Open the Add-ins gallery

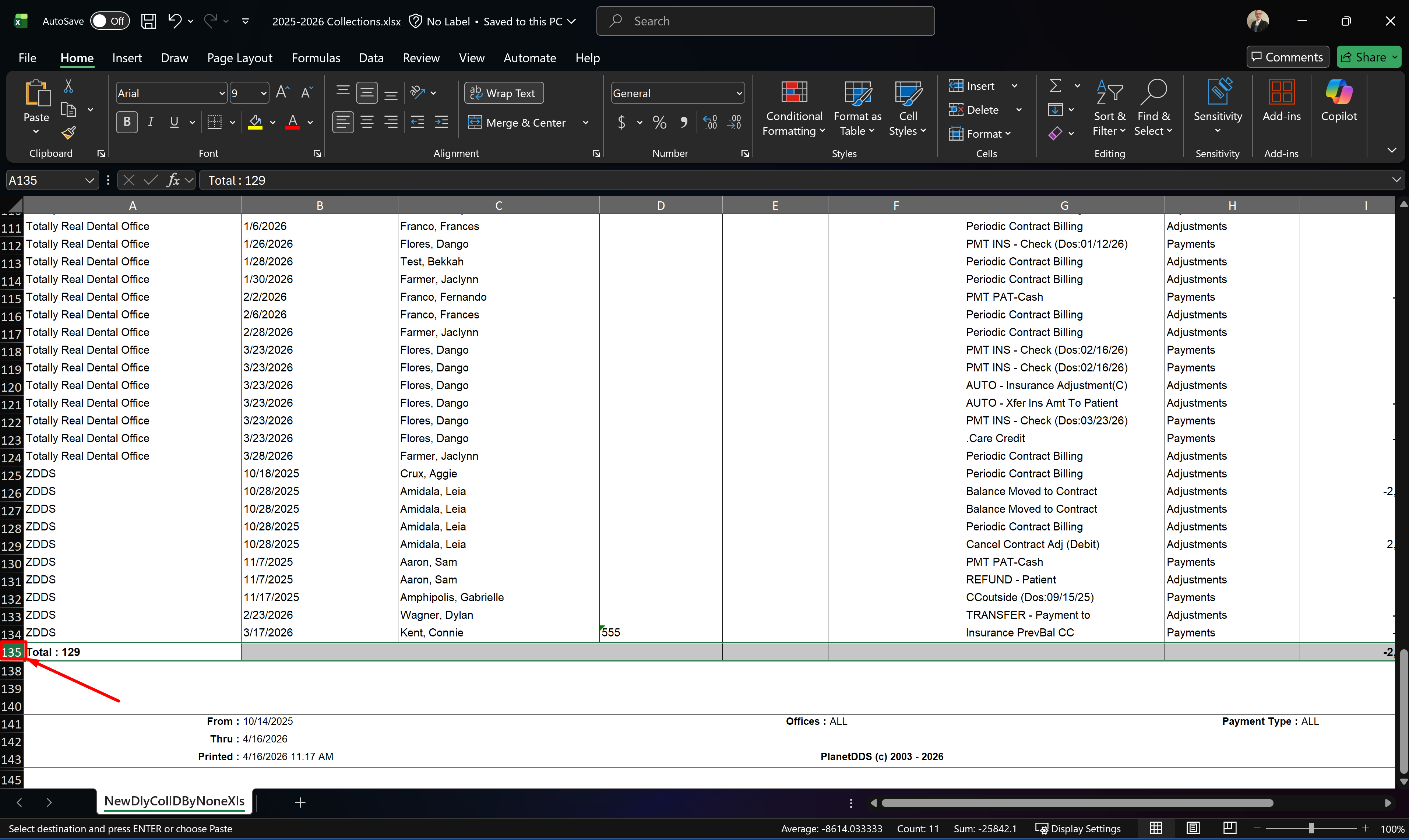(x=1282, y=102)
